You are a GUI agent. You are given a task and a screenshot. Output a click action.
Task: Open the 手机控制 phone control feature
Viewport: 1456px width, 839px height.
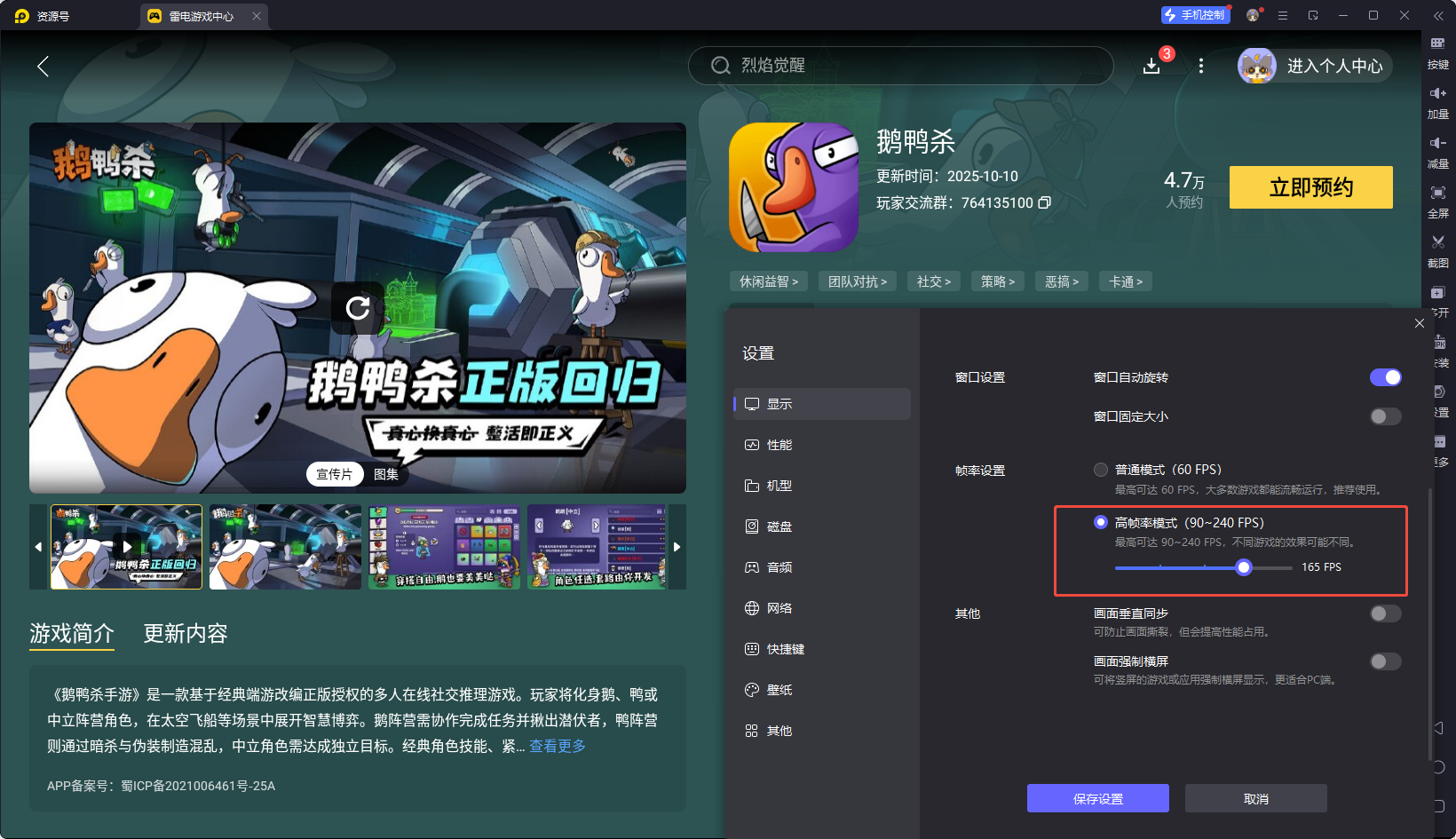[x=1195, y=14]
